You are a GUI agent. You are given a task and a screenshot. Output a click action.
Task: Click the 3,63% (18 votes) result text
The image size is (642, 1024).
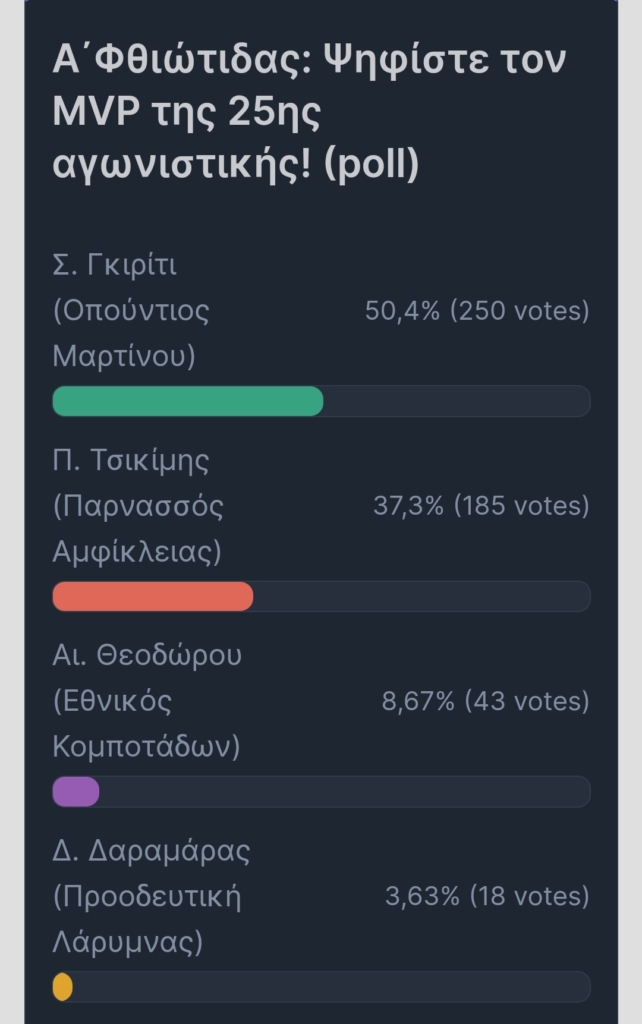tap(487, 896)
